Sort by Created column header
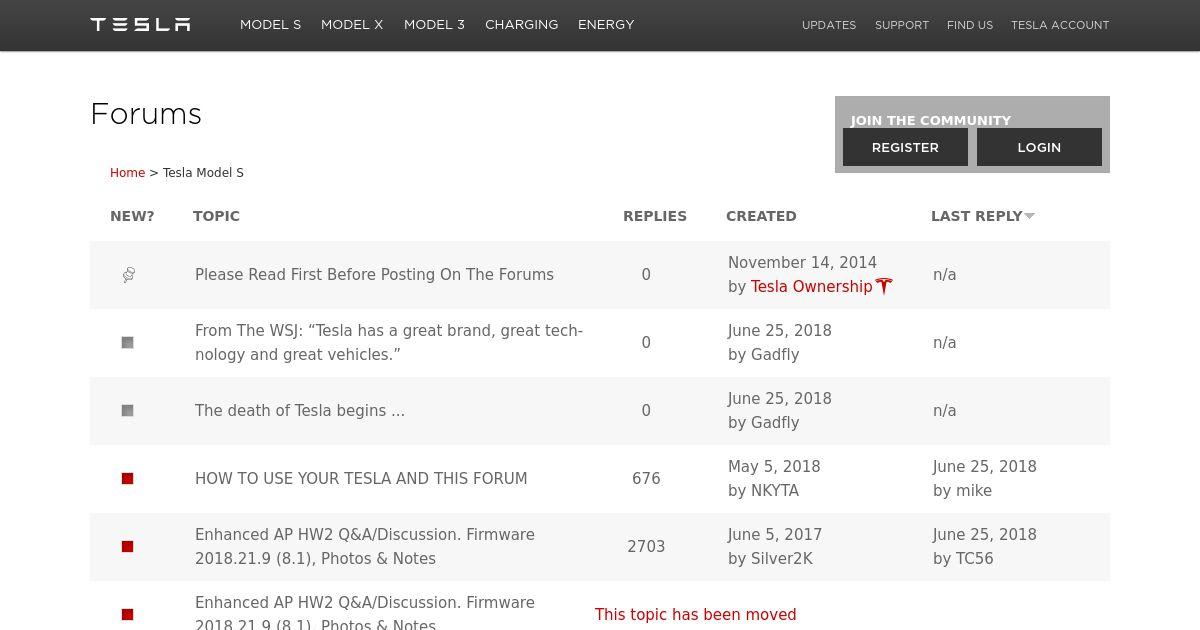Viewport: 1200px width, 630px height. tap(761, 216)
